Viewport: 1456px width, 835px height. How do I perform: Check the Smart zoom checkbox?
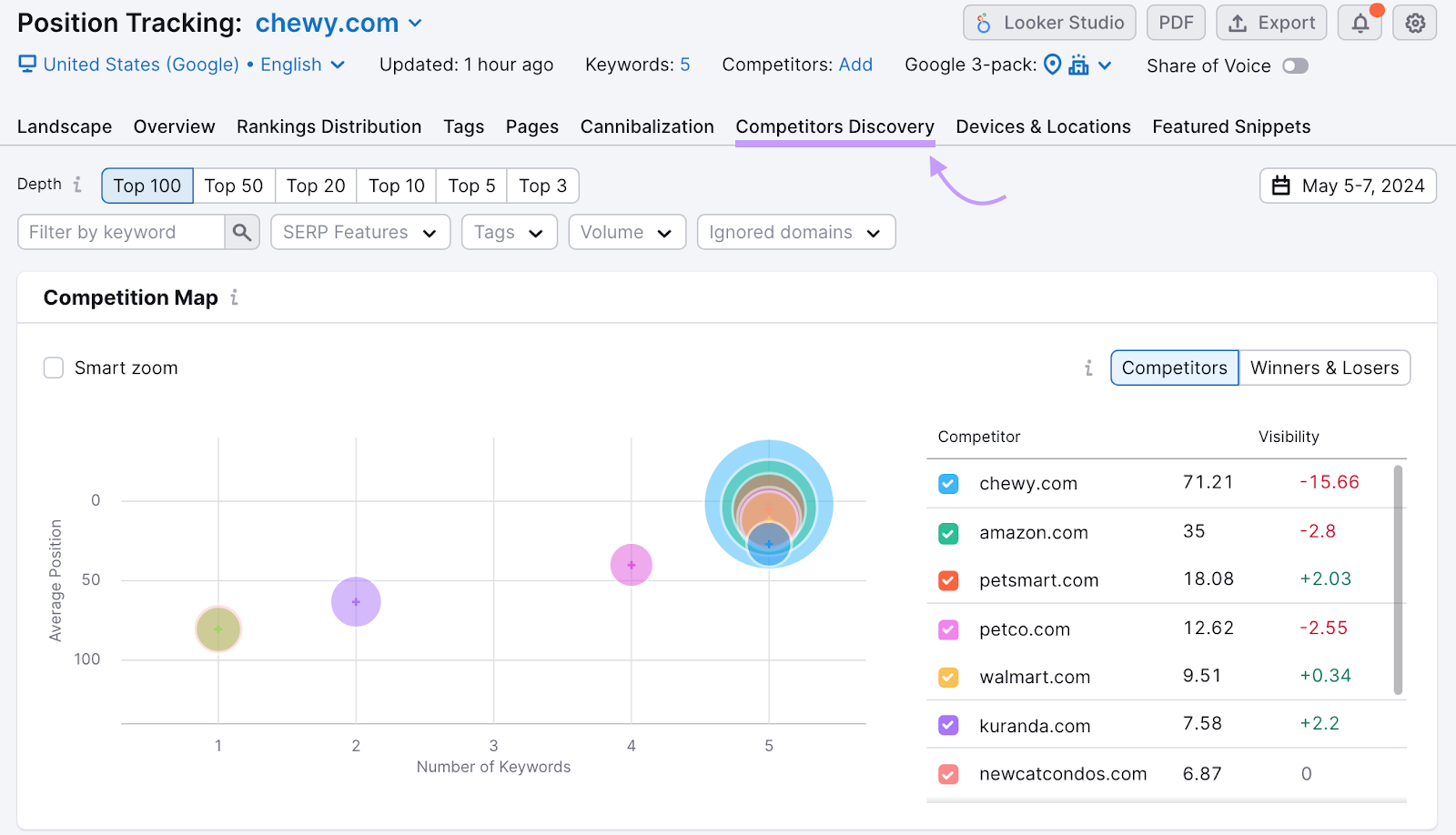tap(53, 367)
